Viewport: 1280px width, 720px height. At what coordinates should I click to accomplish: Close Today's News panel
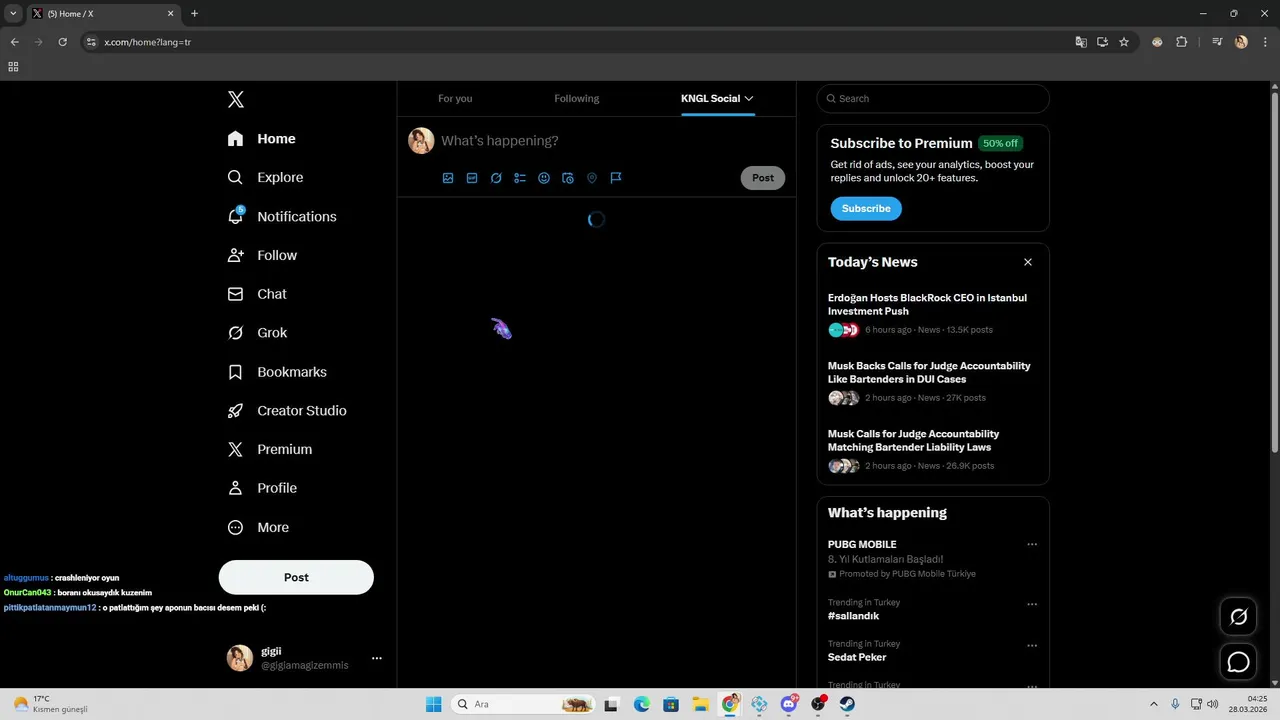tap(1028, 262)
